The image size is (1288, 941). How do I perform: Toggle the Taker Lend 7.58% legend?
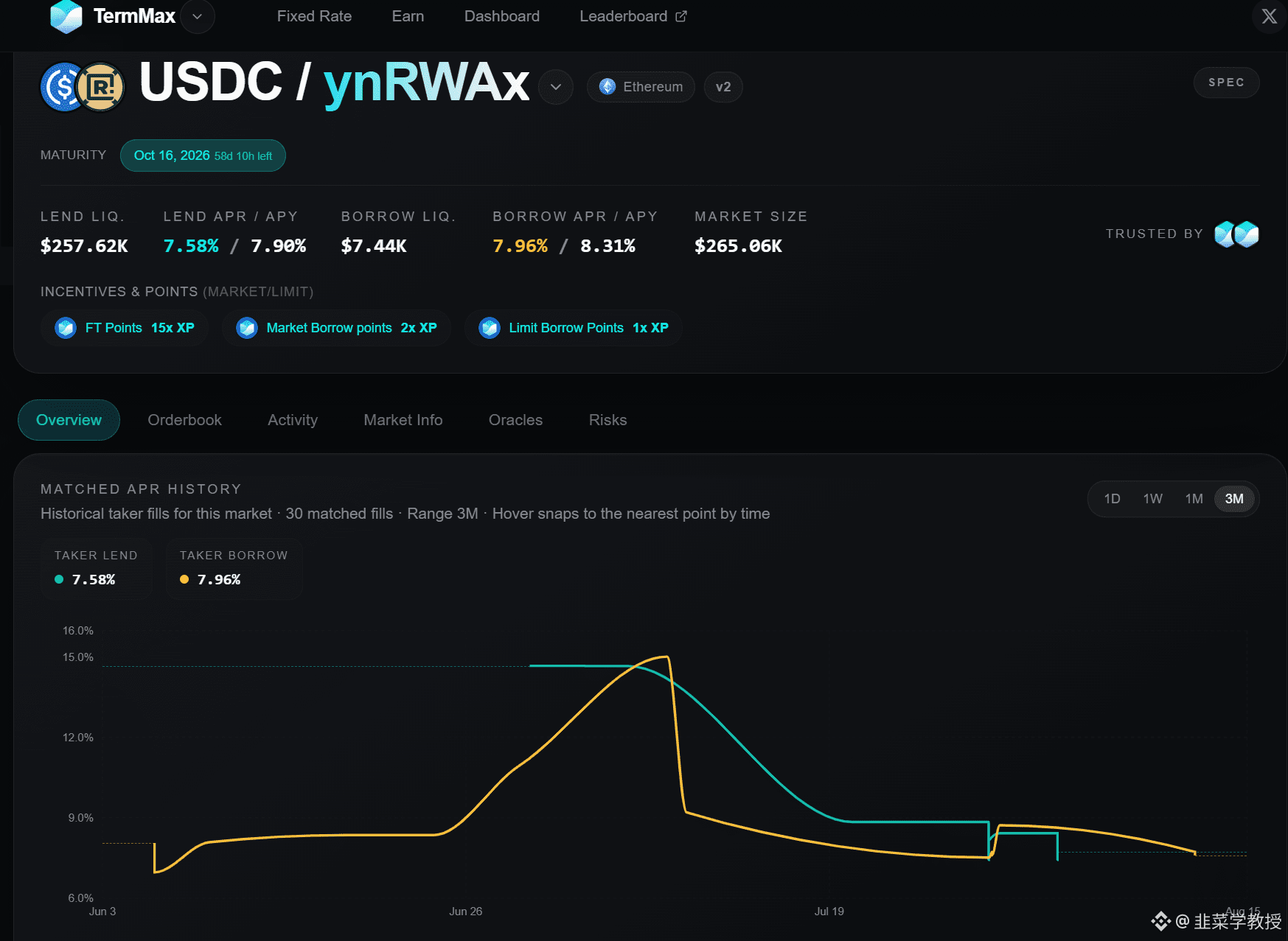[96, 568]
